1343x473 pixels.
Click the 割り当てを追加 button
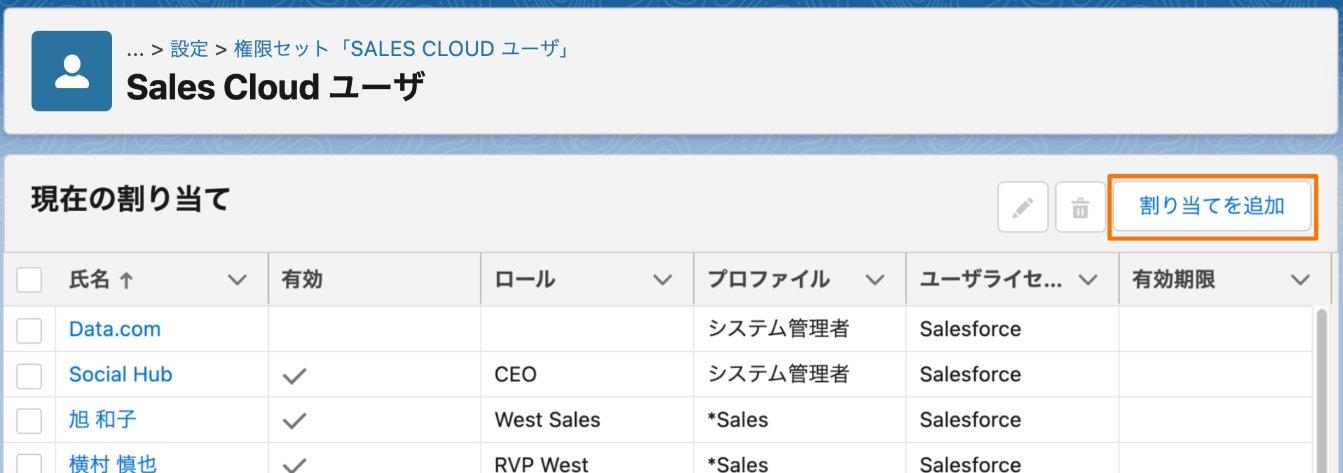(x=1212, y=207)
